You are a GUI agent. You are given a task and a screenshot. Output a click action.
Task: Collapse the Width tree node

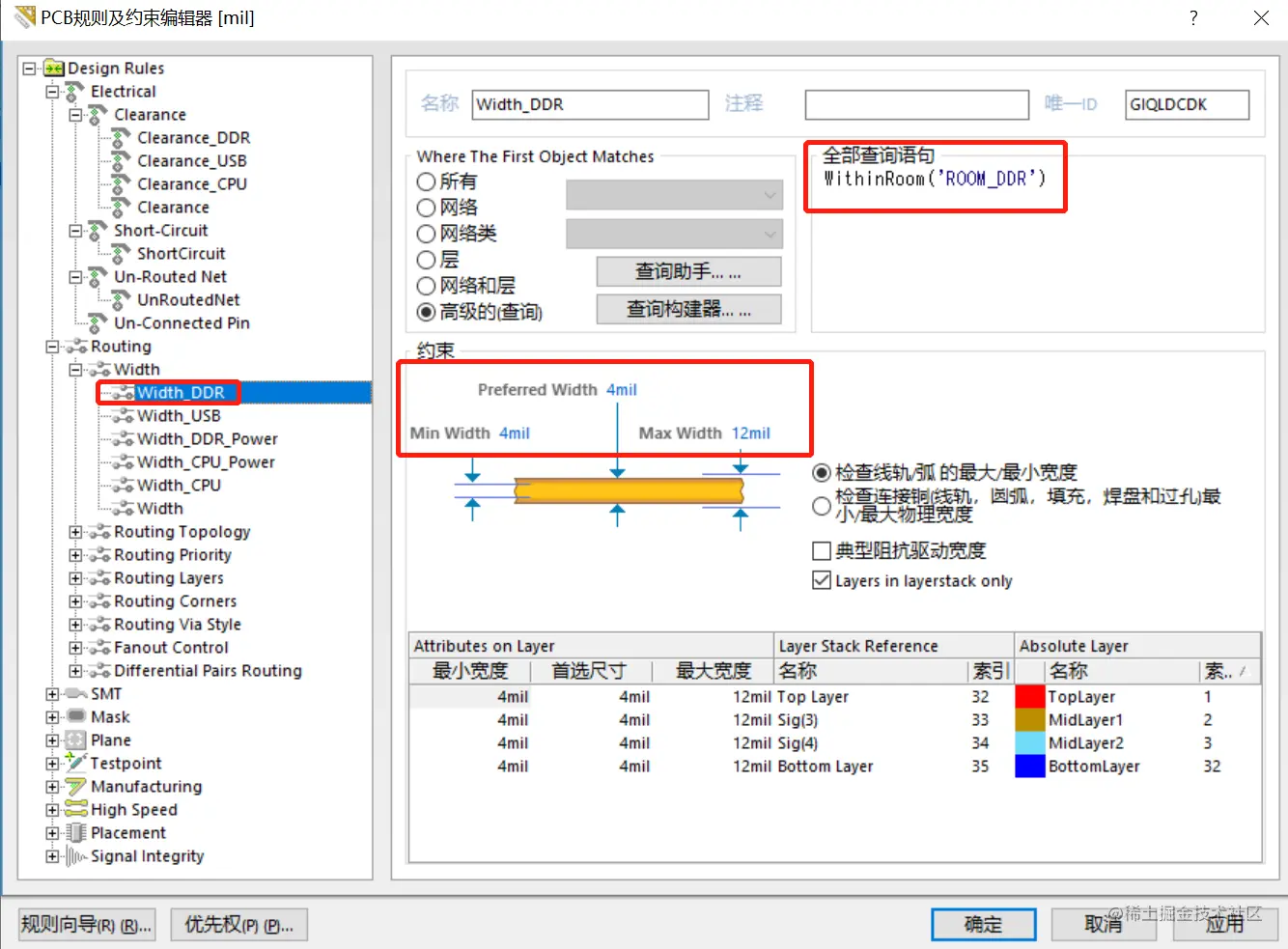coord(75,370)
